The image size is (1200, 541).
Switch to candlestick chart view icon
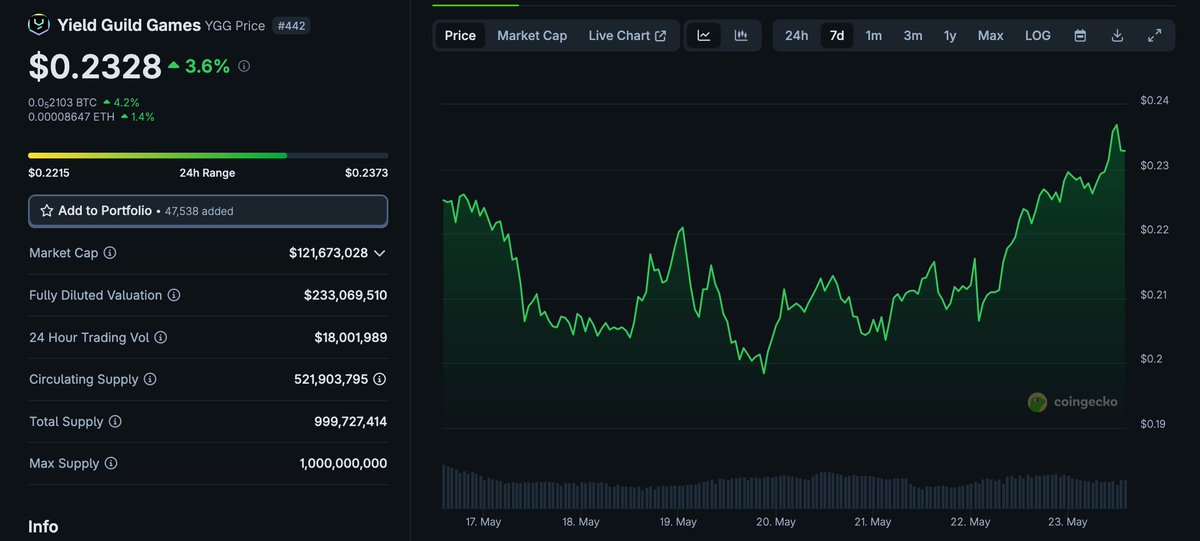[741, 35]
